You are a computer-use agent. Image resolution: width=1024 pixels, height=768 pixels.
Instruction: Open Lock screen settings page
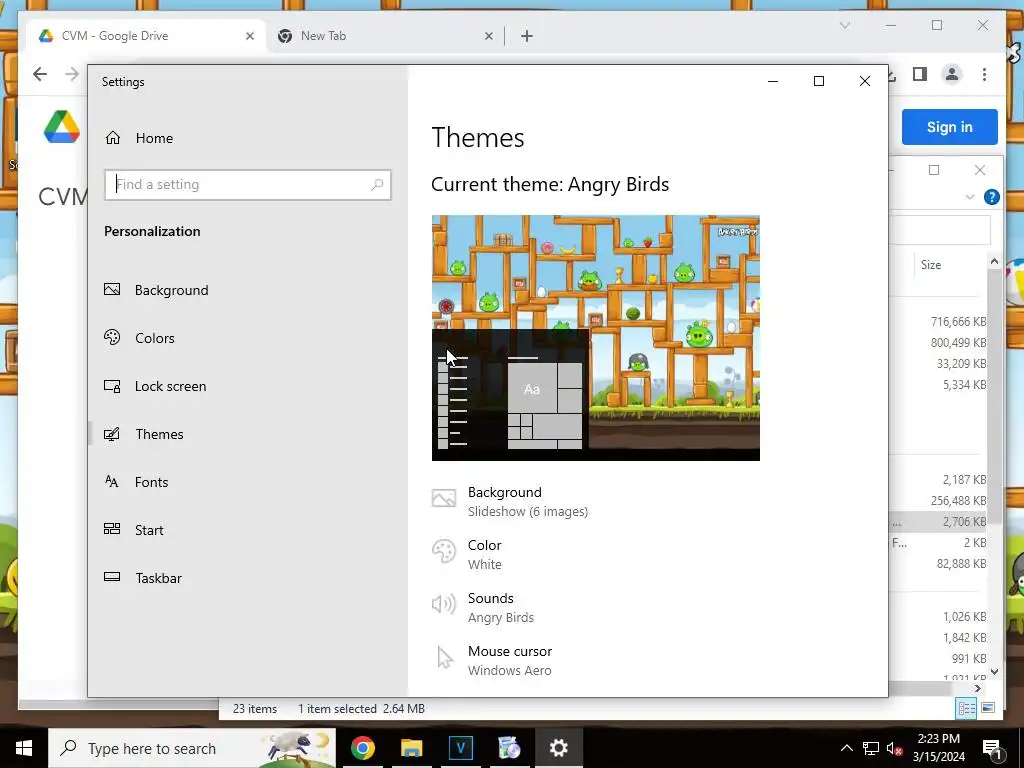pyautogui.click(x=155, y=386)
